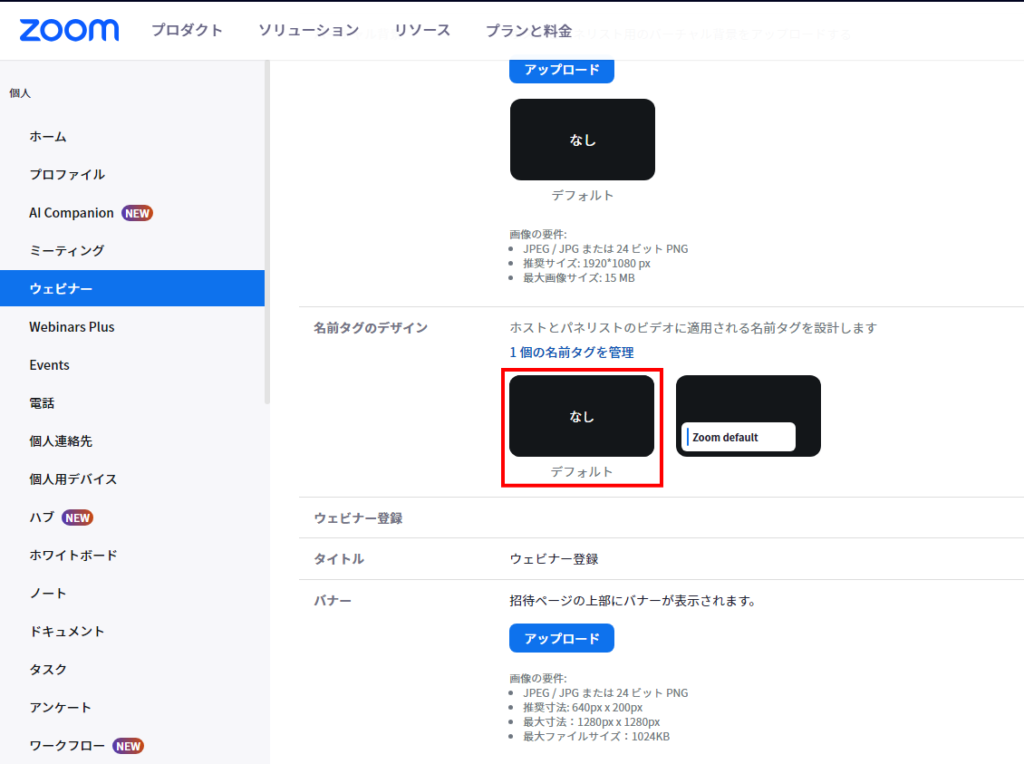This screenshot has width=1024, height=764.
Task: Open ホーム in the sidebar
Action: click(x=48, y=136)
